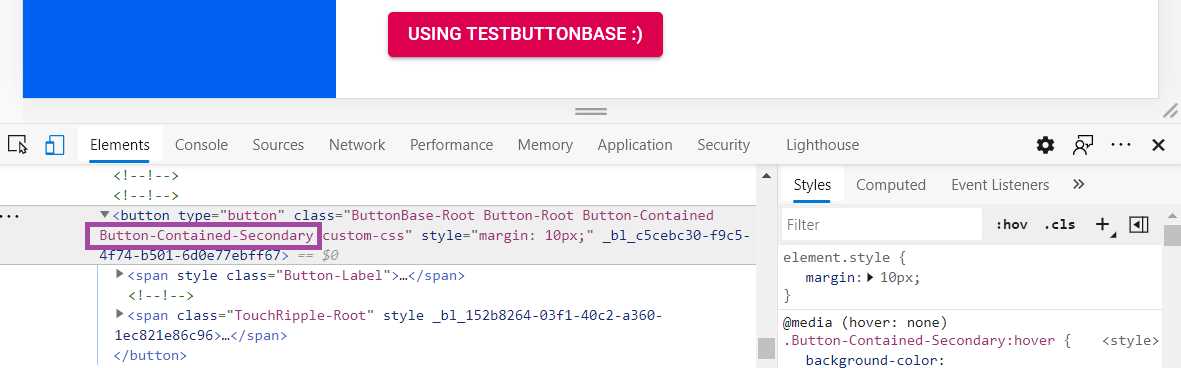Toggle the computed styles sidebar pane icon
Viewport: 1181px width, 368px height.
(1139, 224)
